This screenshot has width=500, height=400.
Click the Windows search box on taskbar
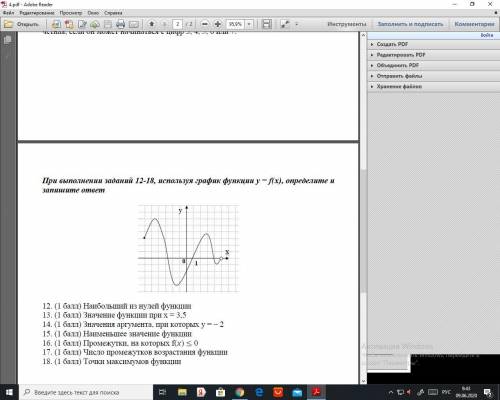[86, 392]
